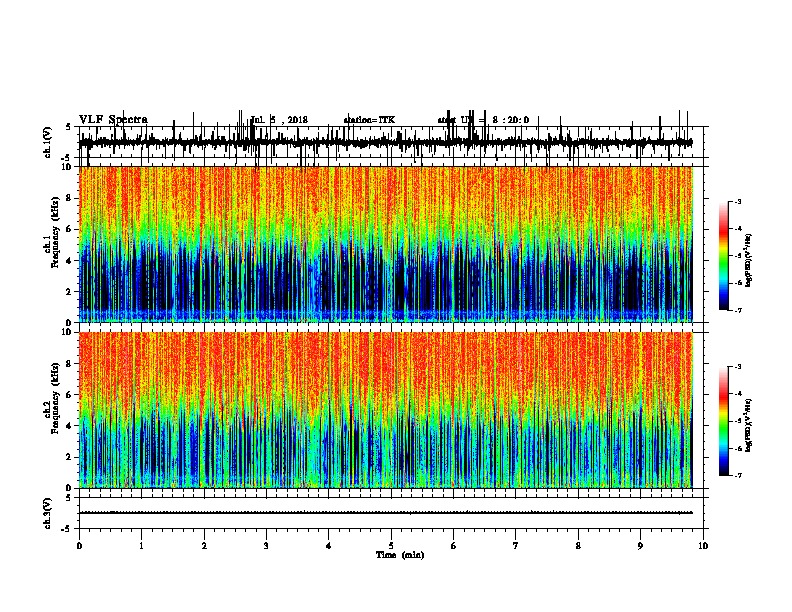Click the ch.1 spectrogram color bar

724,256
